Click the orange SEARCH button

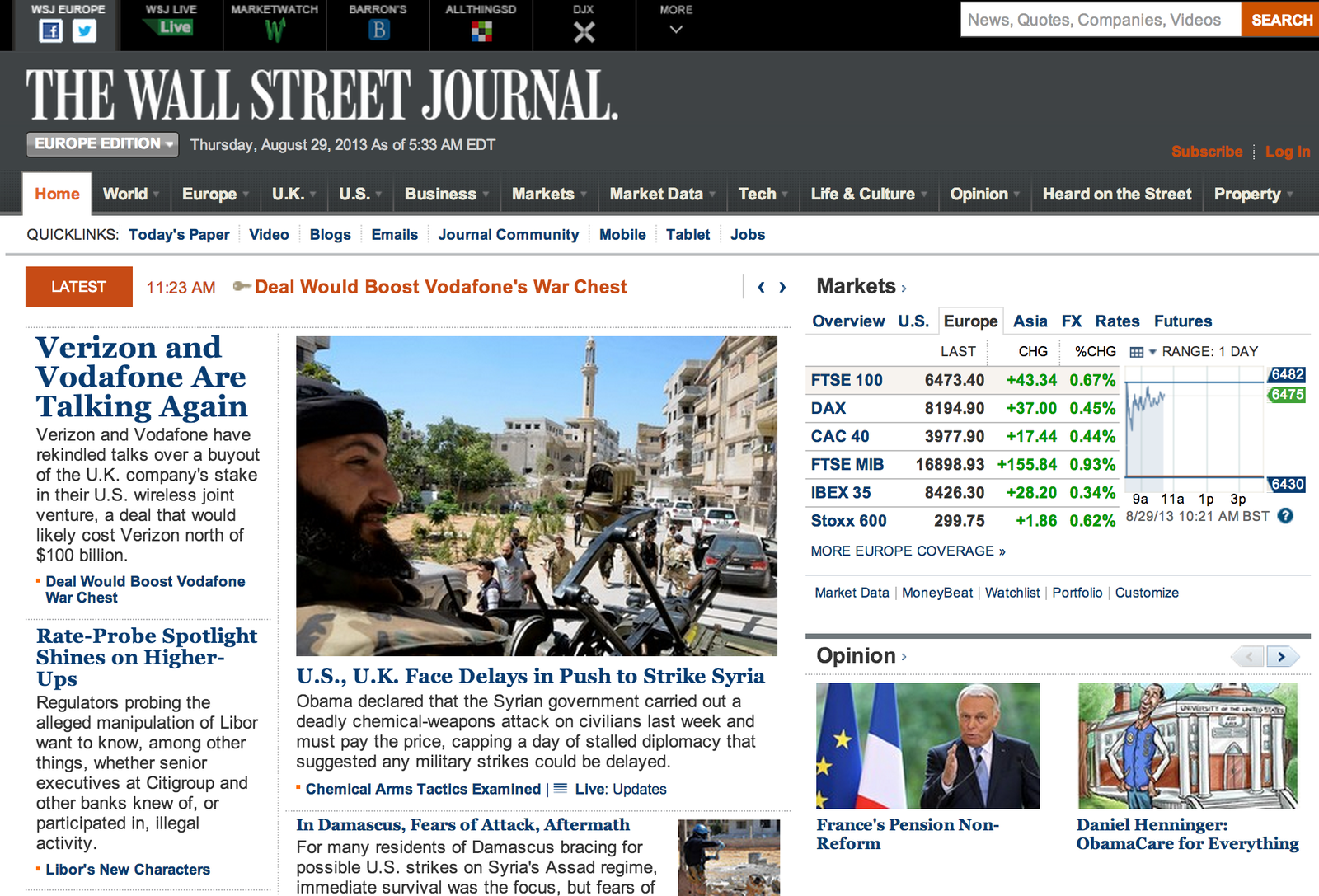(x=1281, y=20)
